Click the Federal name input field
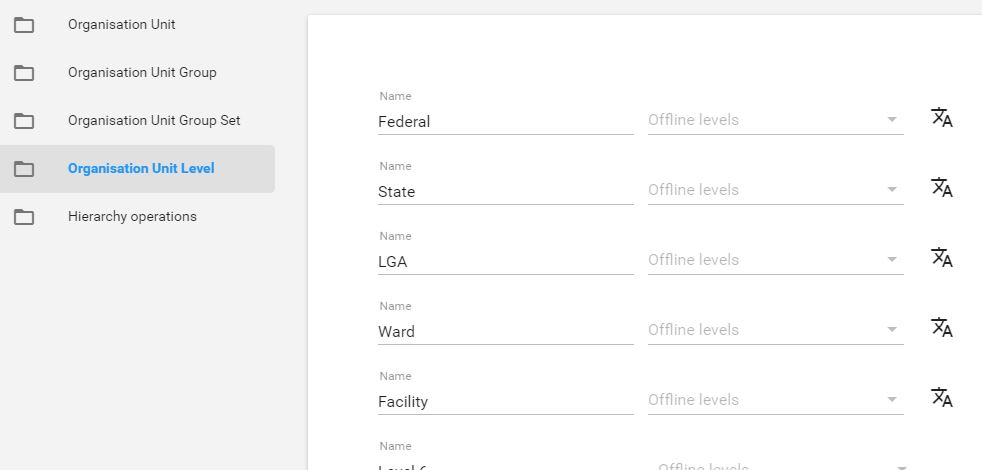982x470 pixels. point(505,122)
